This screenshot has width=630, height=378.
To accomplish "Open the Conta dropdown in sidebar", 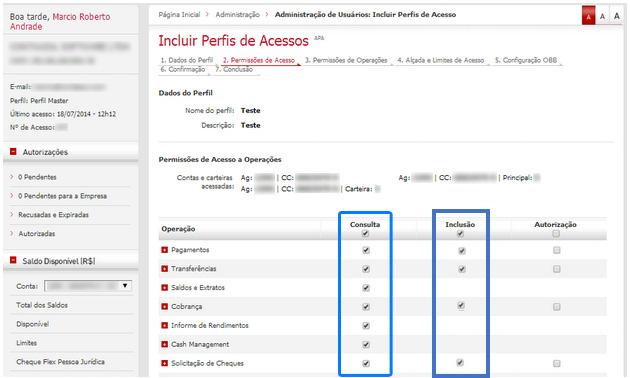I will point(88,286).
